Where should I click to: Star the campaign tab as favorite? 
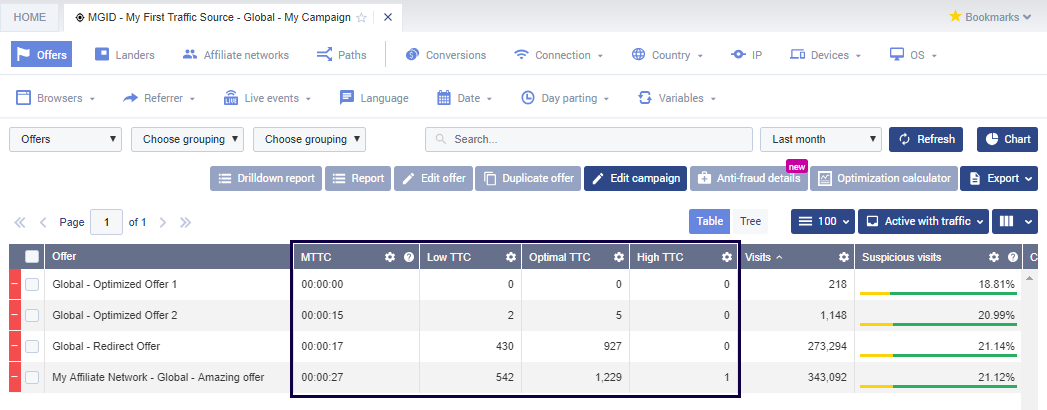362,18
